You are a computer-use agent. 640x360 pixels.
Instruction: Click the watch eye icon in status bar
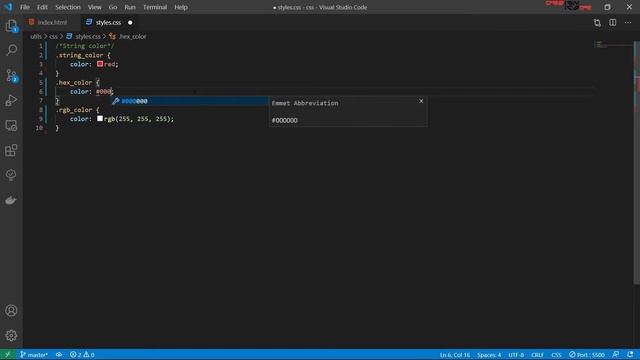(59, 355)
